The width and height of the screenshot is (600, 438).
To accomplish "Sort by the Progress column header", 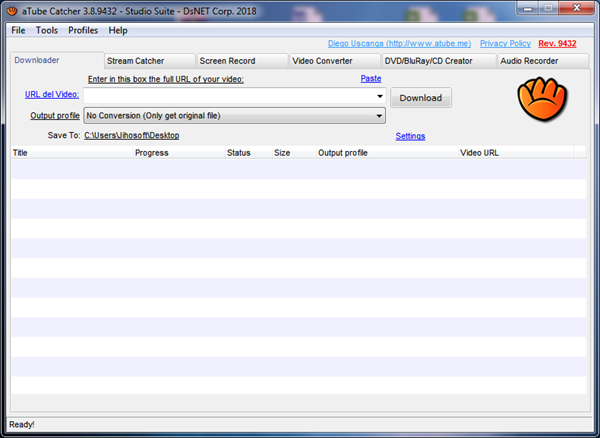I will [x=179, y=153].
